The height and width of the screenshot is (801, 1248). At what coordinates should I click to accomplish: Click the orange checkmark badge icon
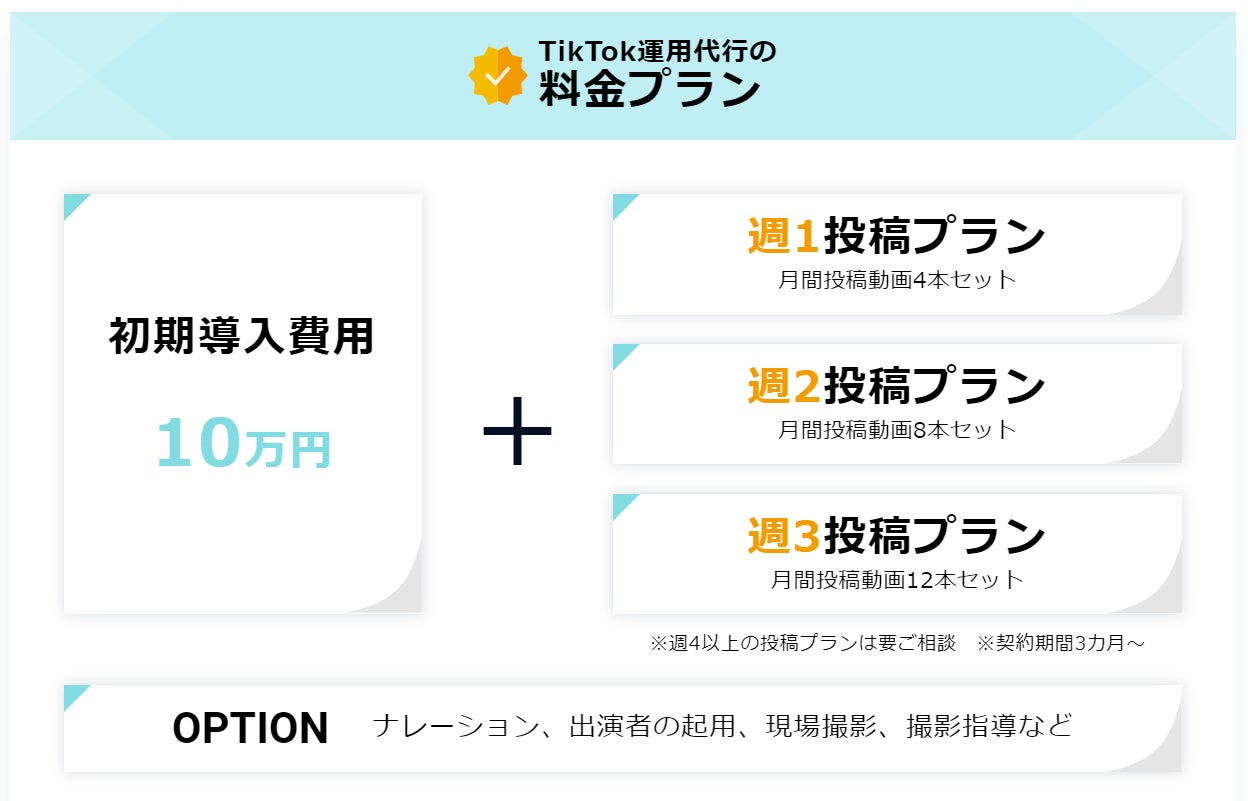pyautogui.click(x=497, y=75)
